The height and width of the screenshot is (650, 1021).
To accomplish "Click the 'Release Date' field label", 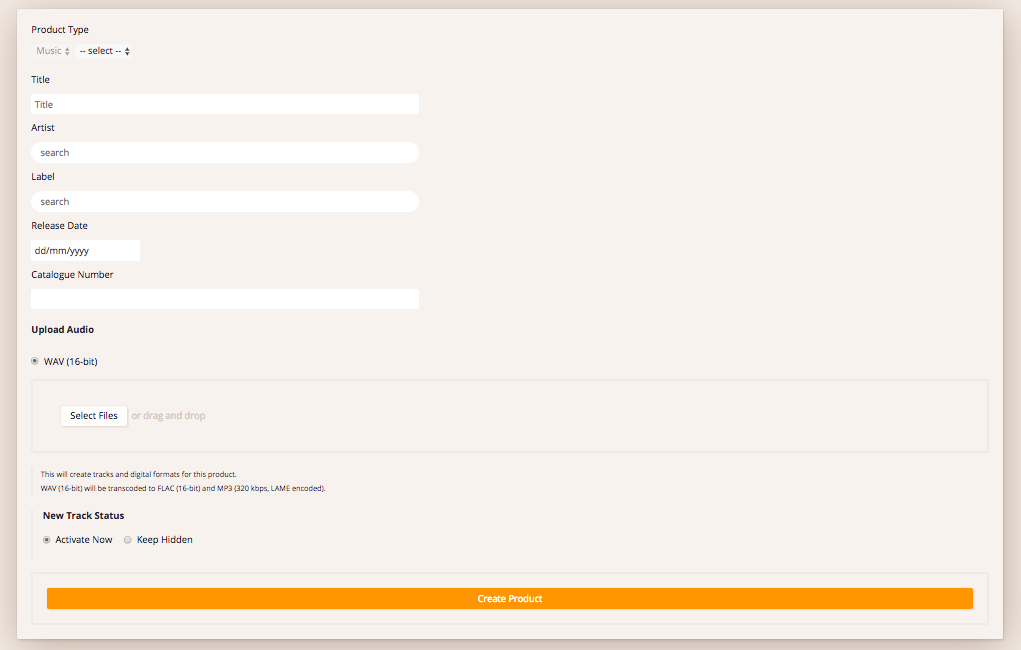I will coord(59,226).
